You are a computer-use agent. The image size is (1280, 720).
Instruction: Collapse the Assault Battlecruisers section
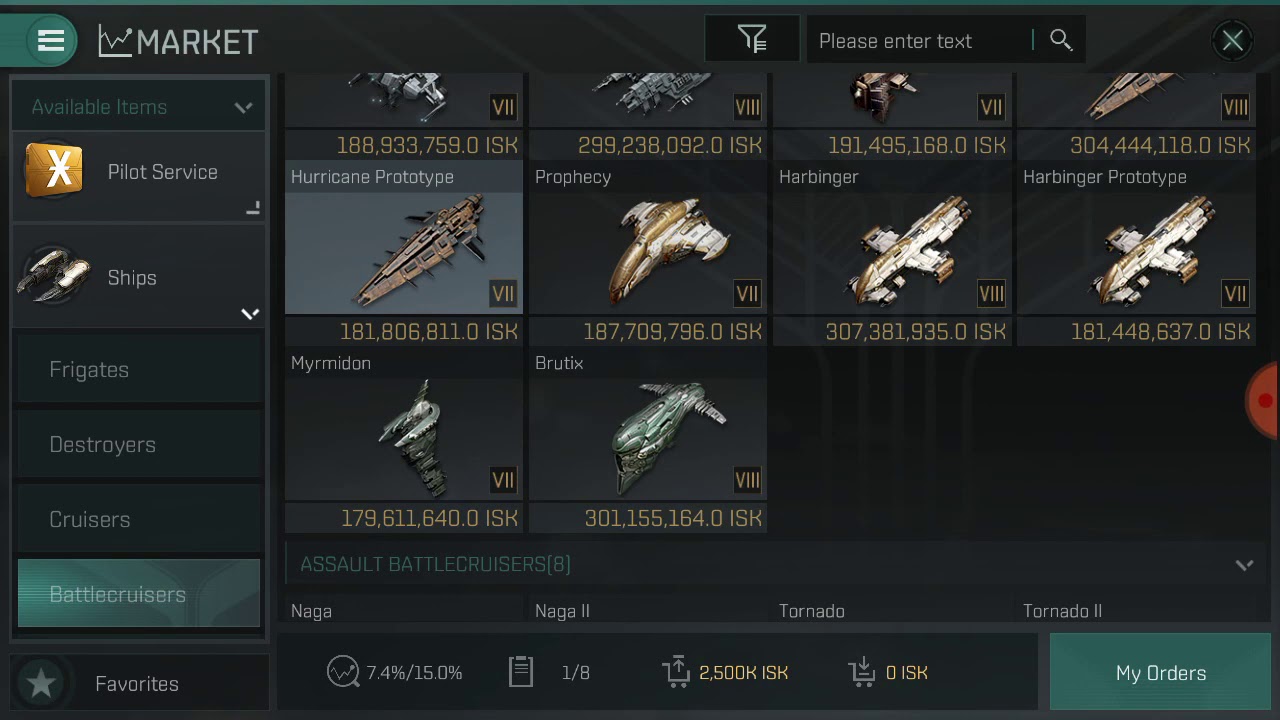(1244, 565)
